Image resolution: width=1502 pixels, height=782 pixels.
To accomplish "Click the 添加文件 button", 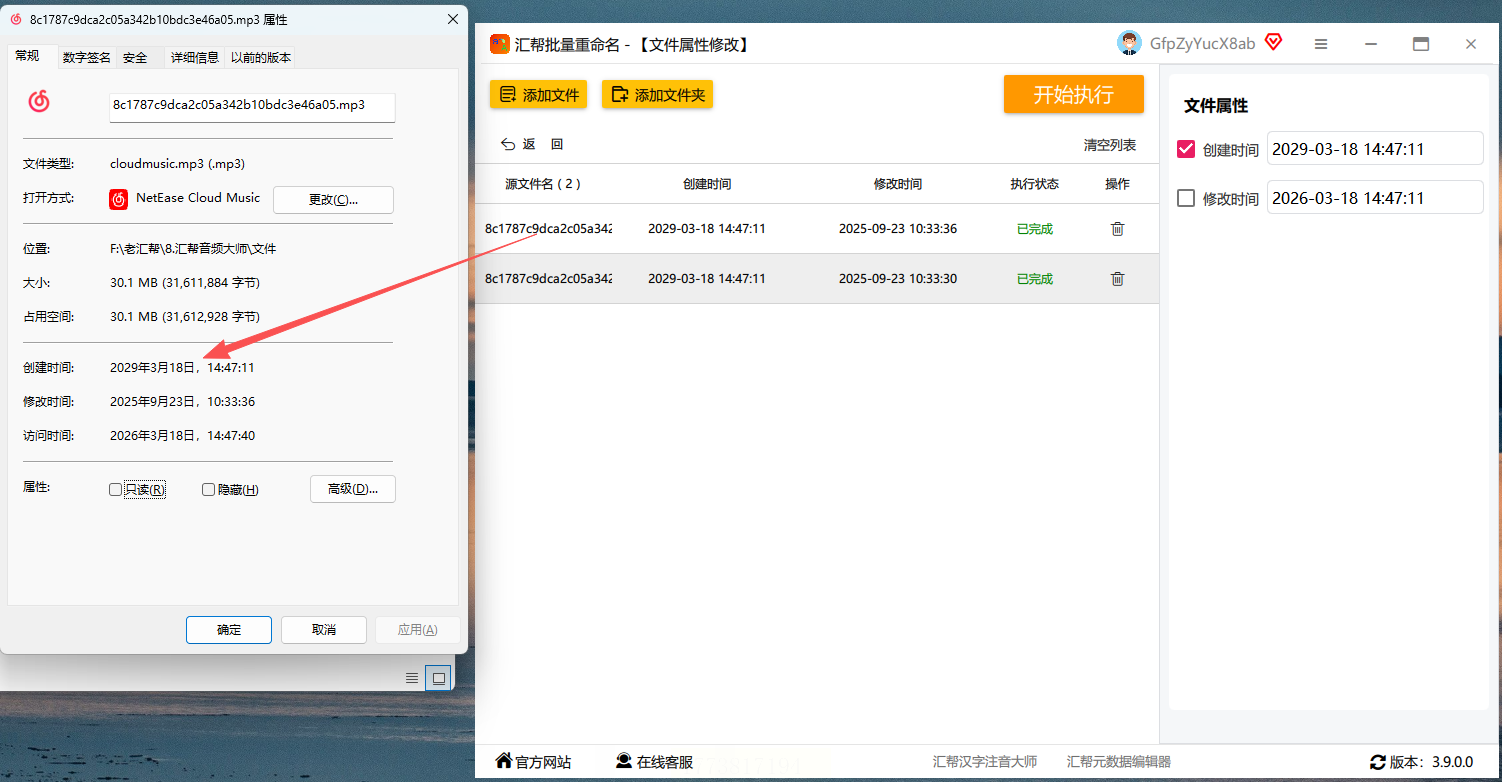I will (538, 94).
